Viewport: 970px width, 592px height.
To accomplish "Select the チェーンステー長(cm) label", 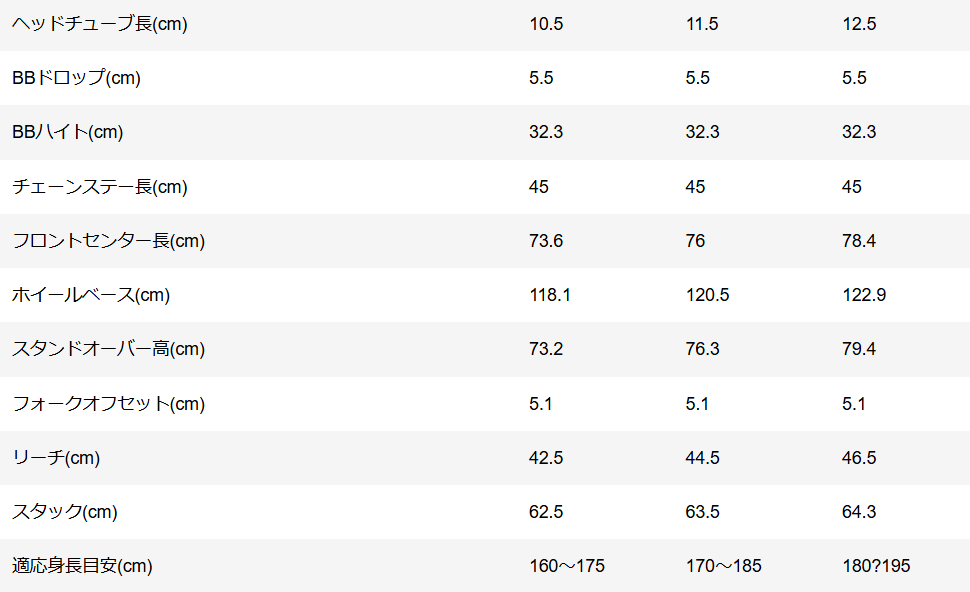I will (100, 187).
